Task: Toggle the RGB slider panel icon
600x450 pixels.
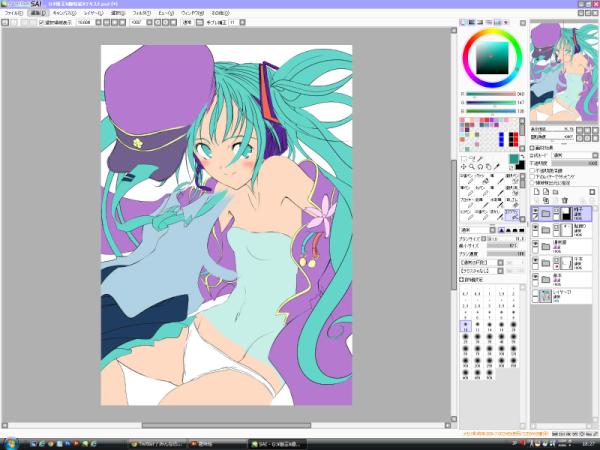Action: point(472,23)
